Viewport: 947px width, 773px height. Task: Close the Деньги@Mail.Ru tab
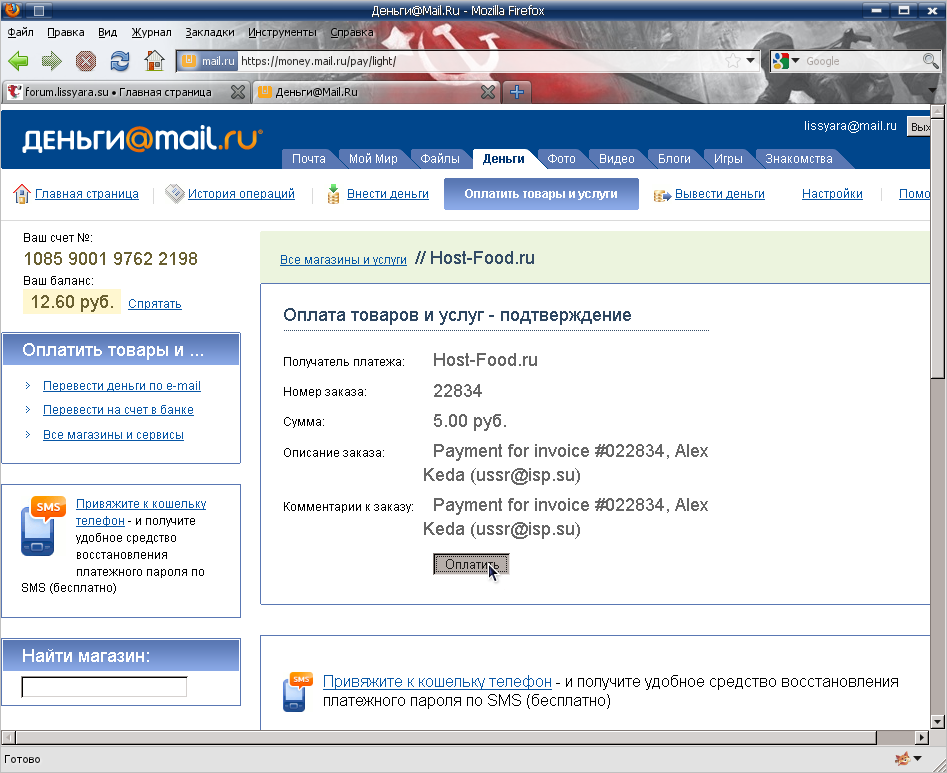(488, 92)
